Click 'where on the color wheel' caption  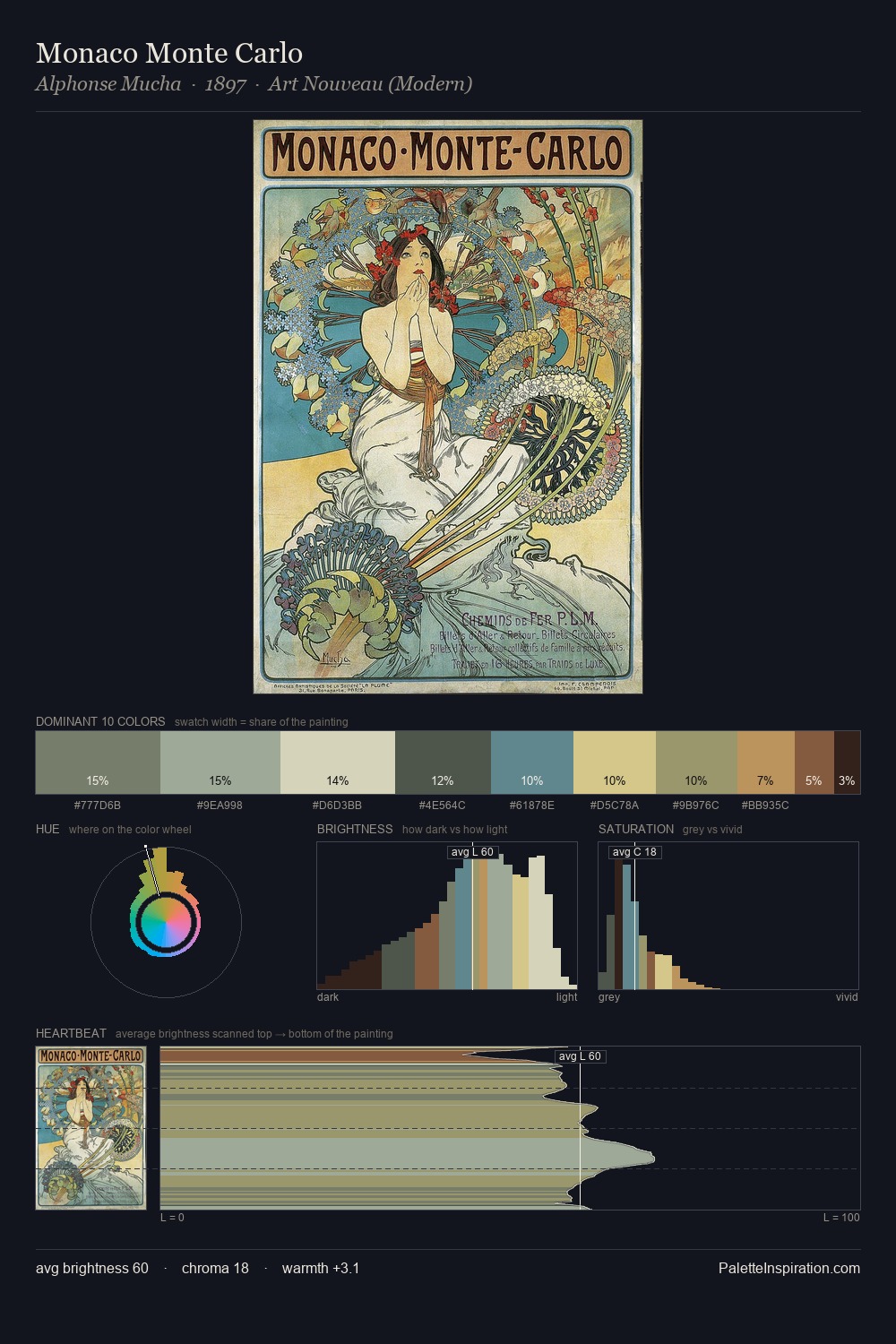click(130, 830)
